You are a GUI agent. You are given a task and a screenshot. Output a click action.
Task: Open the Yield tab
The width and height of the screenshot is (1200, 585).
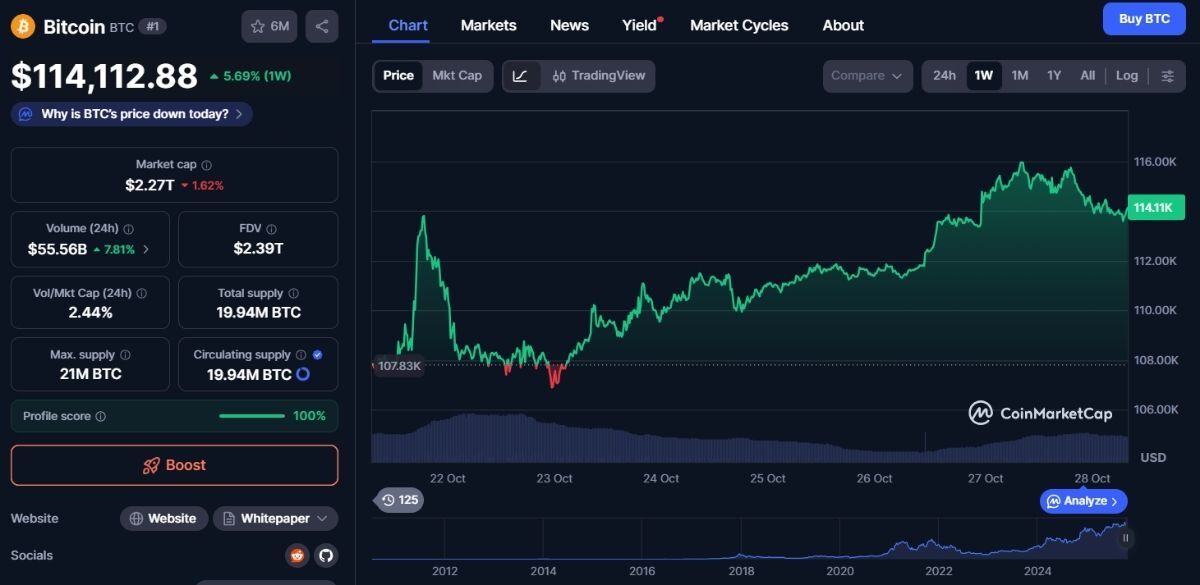(x=640, y=25)
